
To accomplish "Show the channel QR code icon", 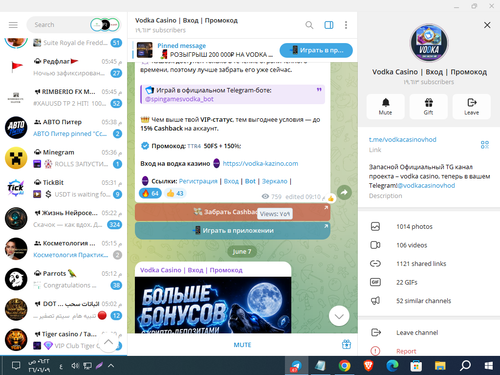I will [x=485, y=144].
